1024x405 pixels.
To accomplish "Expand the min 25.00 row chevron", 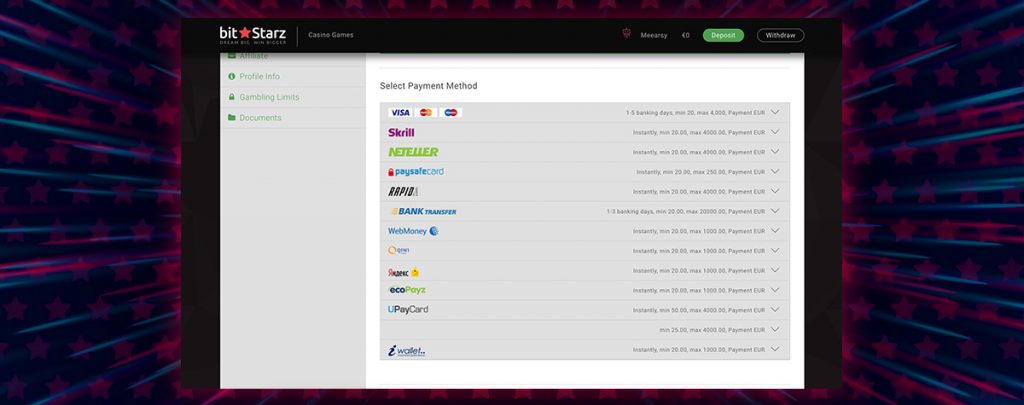I will pyautogui.click(x=775, y=330).
